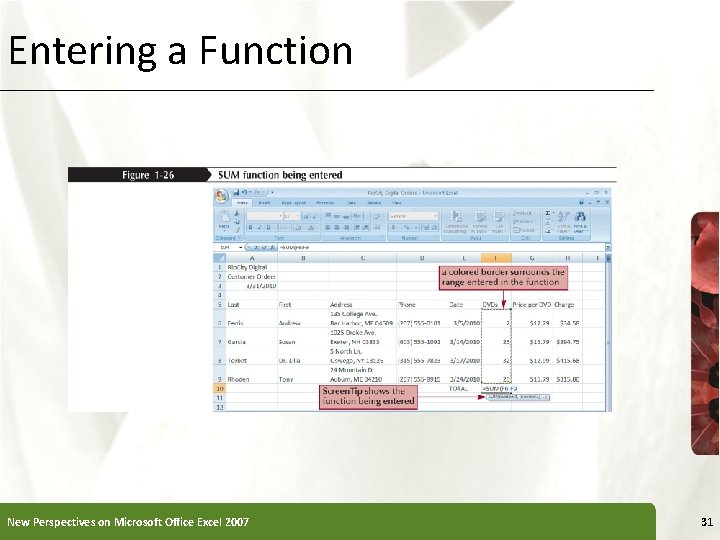
Task: Click the Name Box showing SUM
Action: click(x=227, y=248)
